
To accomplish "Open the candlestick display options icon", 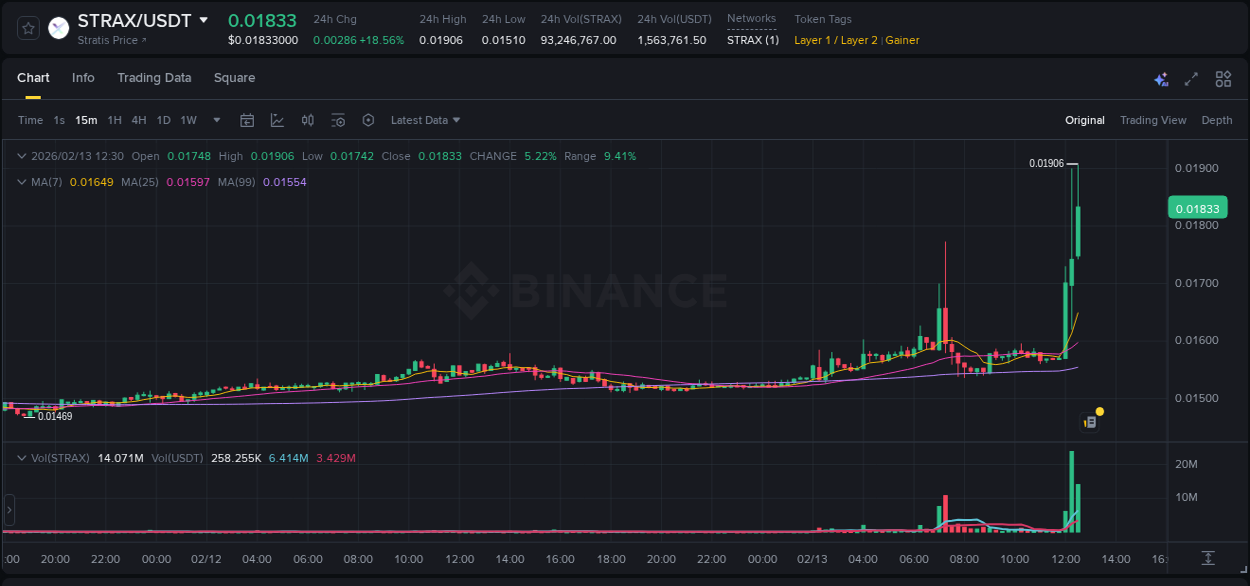I will pos(307,120).
